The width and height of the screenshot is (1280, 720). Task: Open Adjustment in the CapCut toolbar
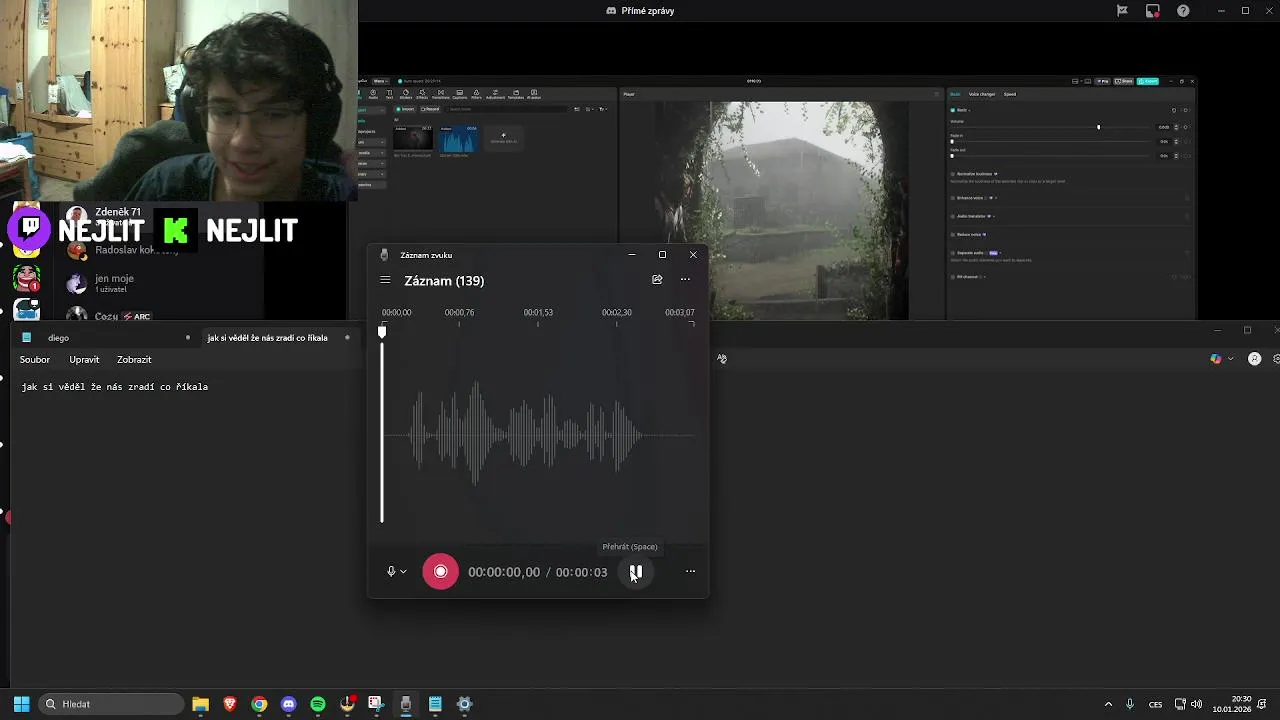pyautogui.click(x=495, y=94)
